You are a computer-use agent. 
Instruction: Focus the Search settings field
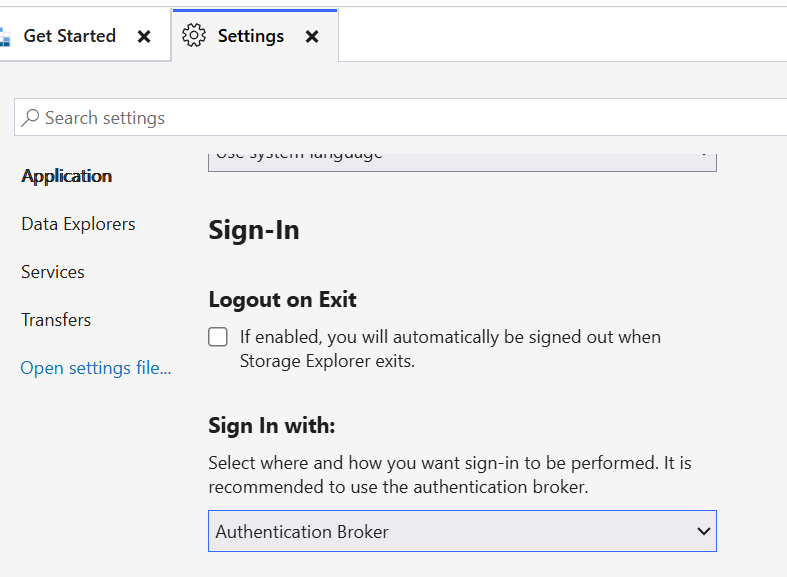pos(401,117)
